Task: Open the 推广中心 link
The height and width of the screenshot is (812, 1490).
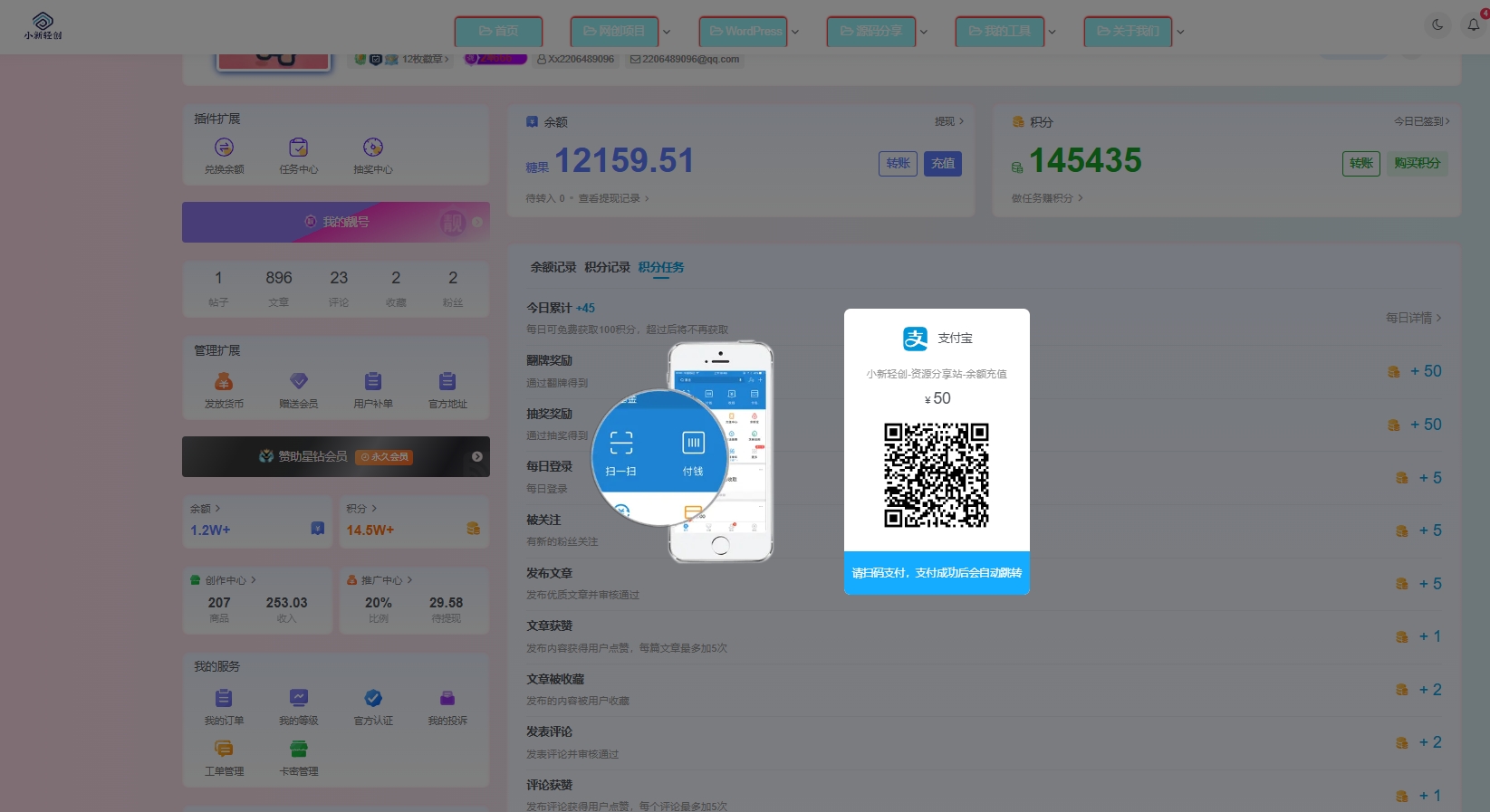Action: pyautogui.click(x=380, y=580)
